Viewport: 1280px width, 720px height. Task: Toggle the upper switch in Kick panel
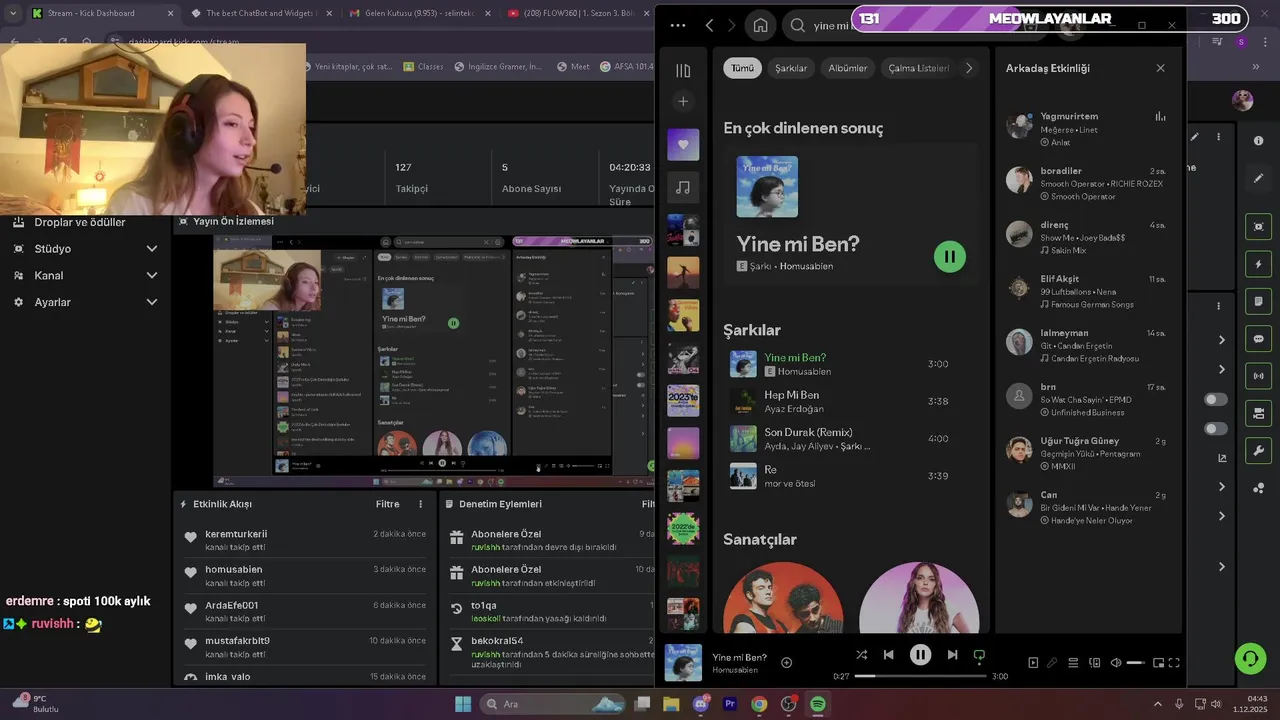[1215, 399]
